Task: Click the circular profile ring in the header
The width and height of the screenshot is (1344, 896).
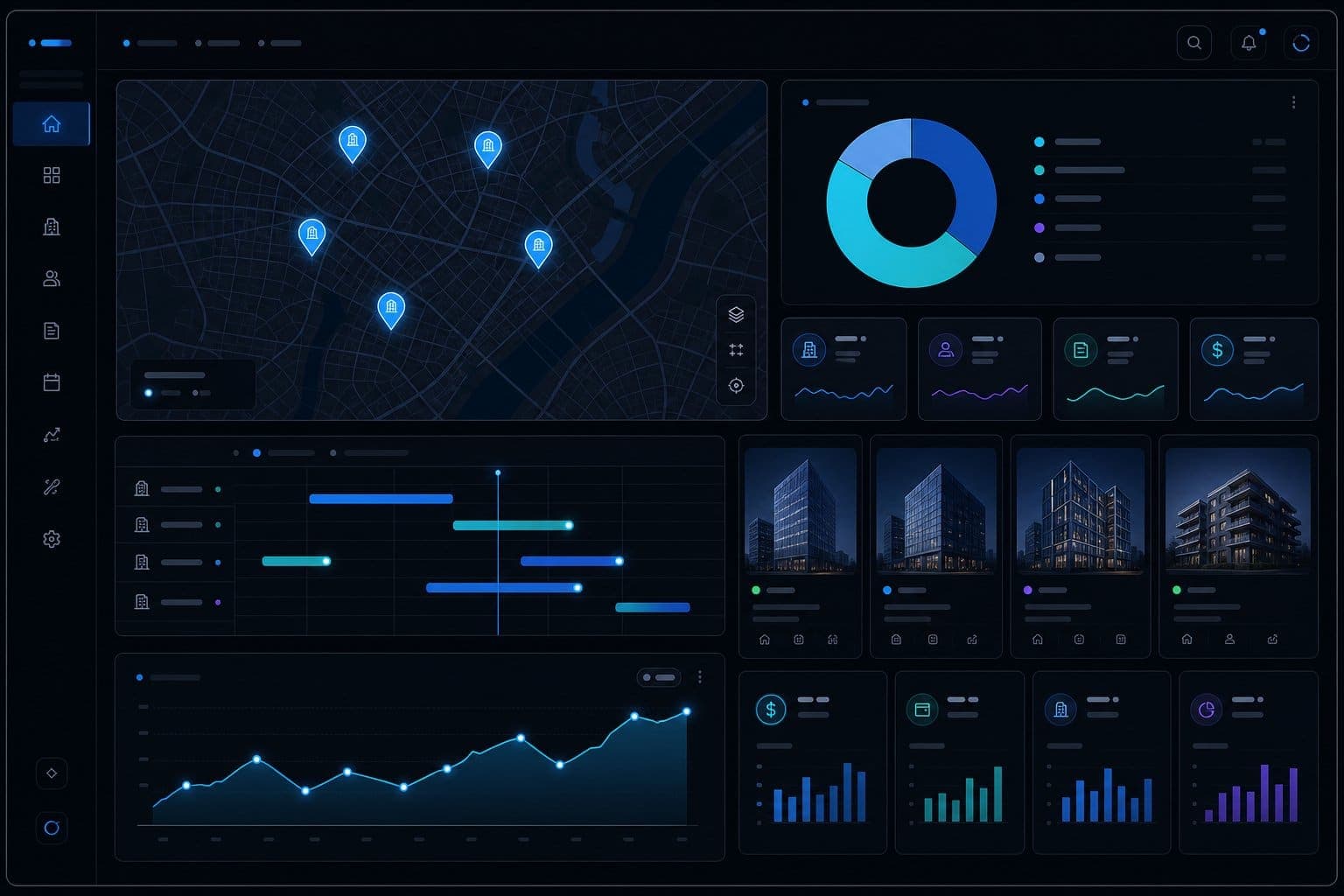Action: [x=1301, y=43]
